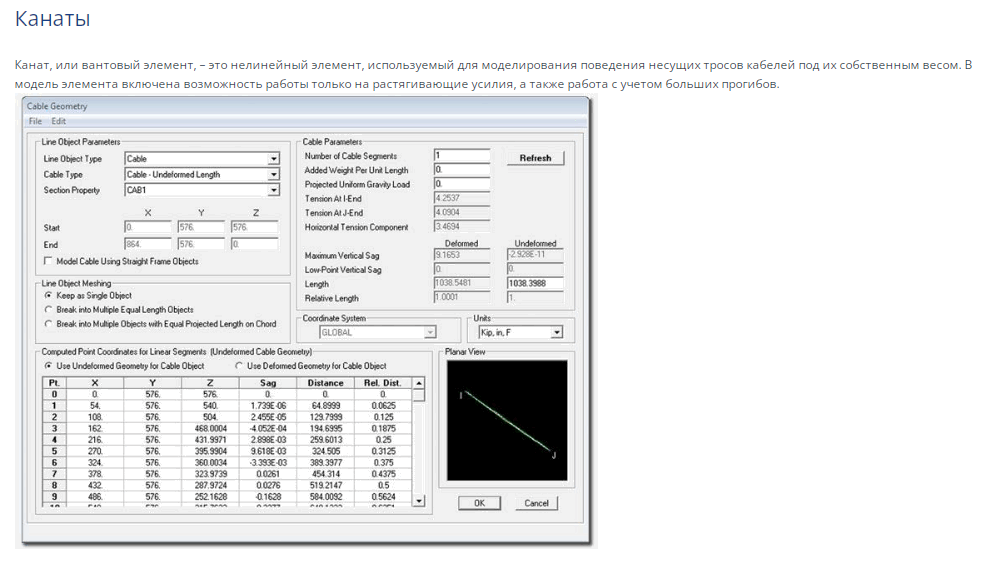This screenshot has width=987, height=564.
Task: Focus the Added Weight Per Unit Length field
Action: (x=461, y=170)
